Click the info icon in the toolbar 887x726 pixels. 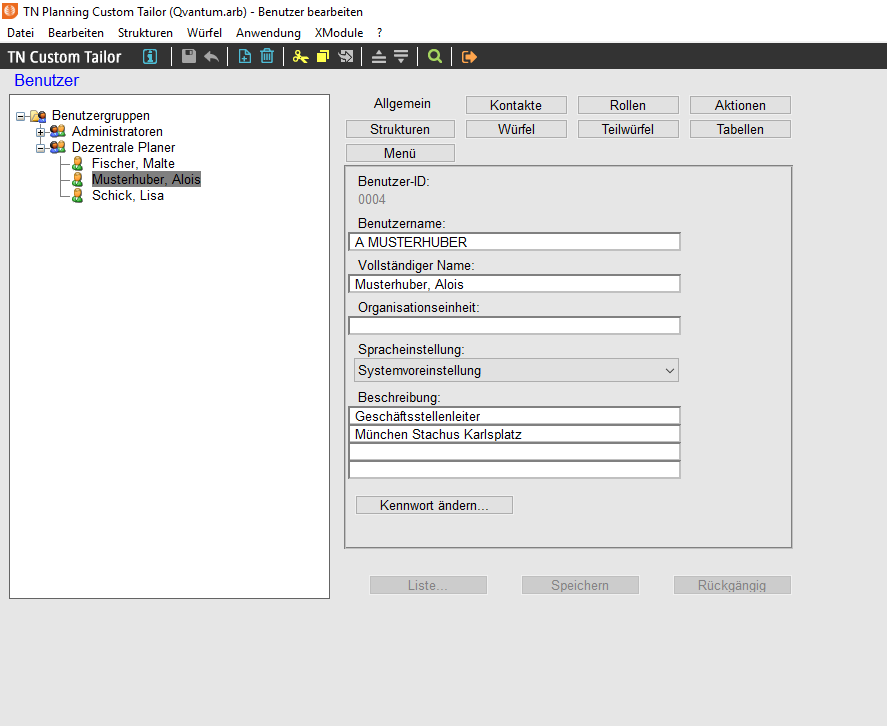[x=150, y=57]
